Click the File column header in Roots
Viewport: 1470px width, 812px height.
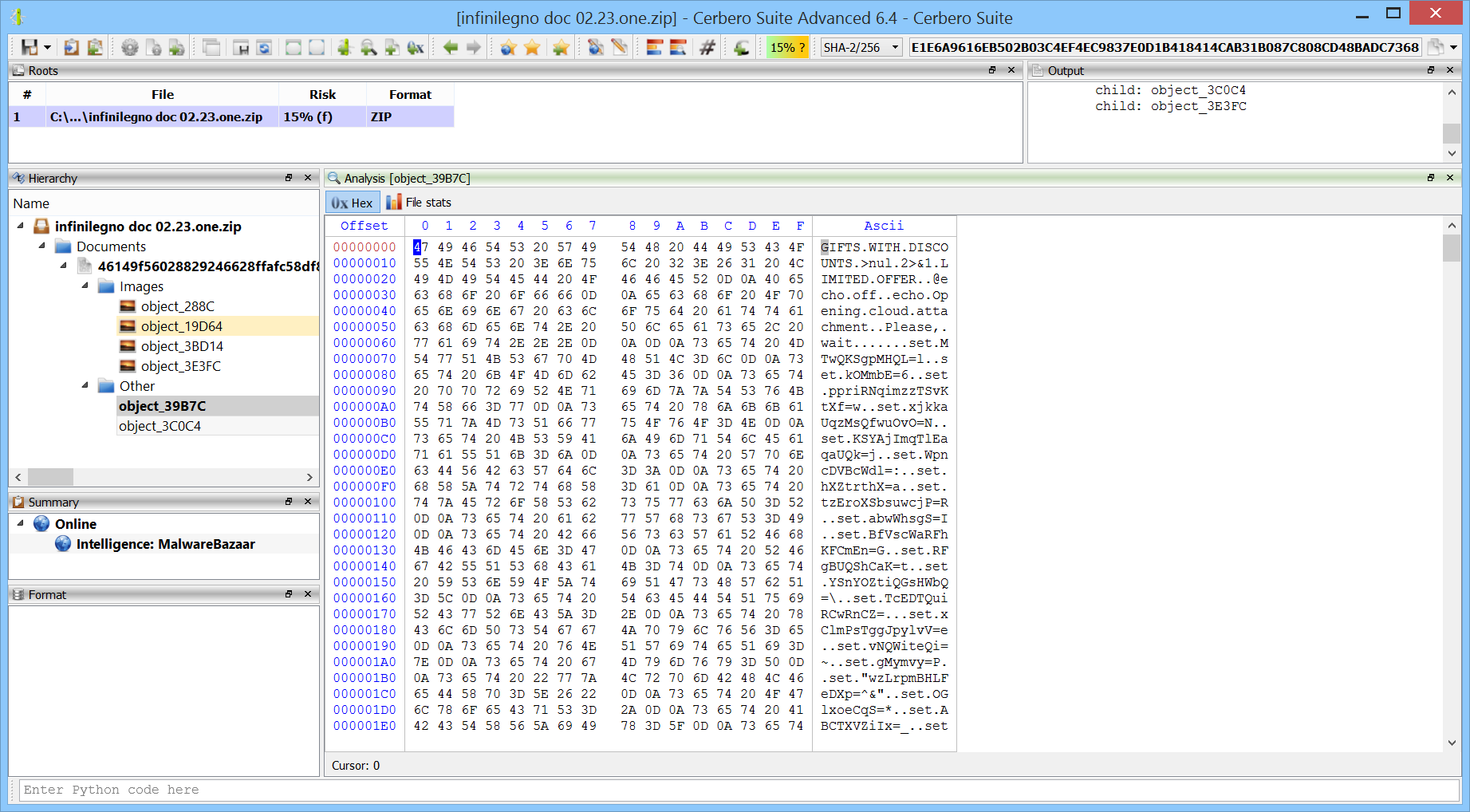pyautogui.click(x=163, y=94)
